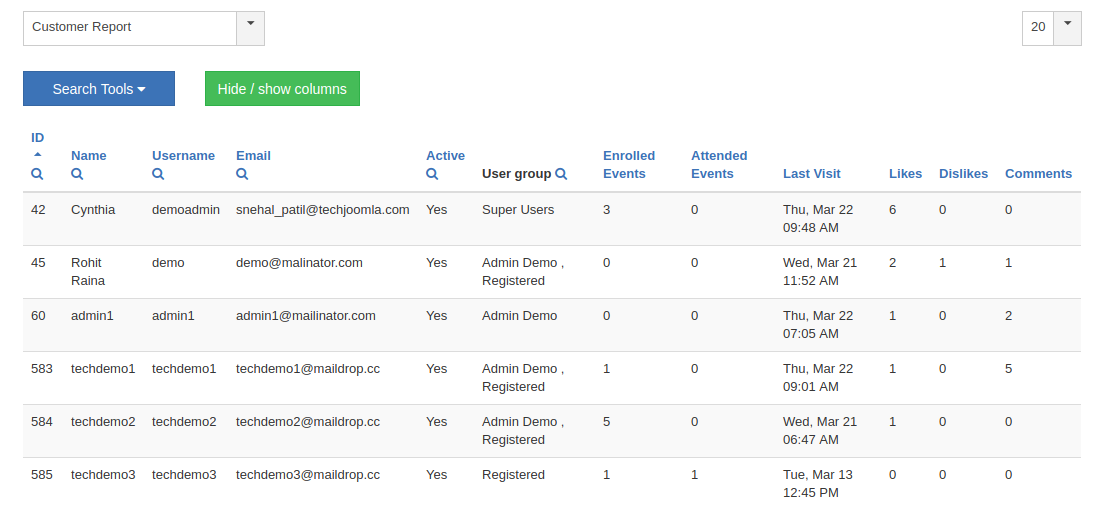Click the search icon under Active column
Image resolution: width=1103 pixels, height=523 pixels.
pos(432,174)
